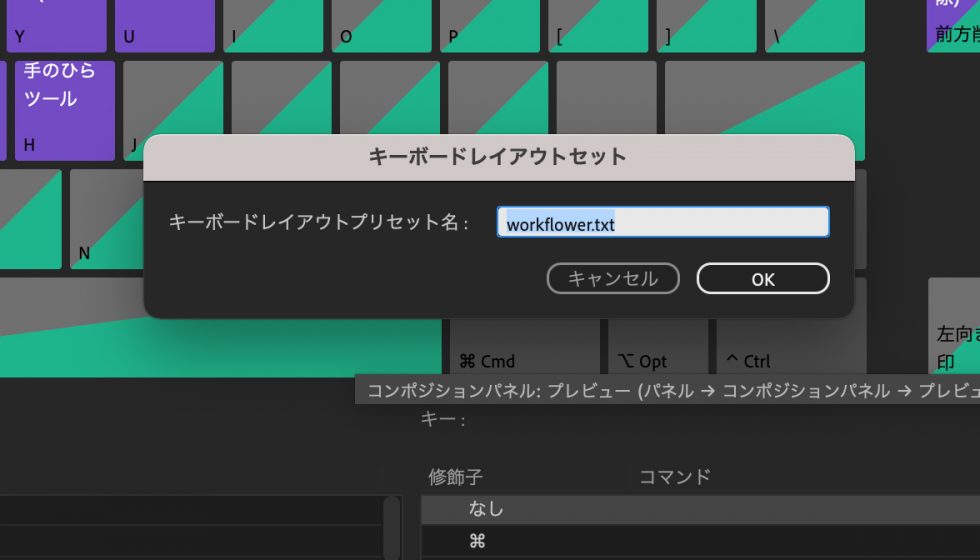
Task: Click the ⌃ Ctrl modifier key
Action: (791, 348)
